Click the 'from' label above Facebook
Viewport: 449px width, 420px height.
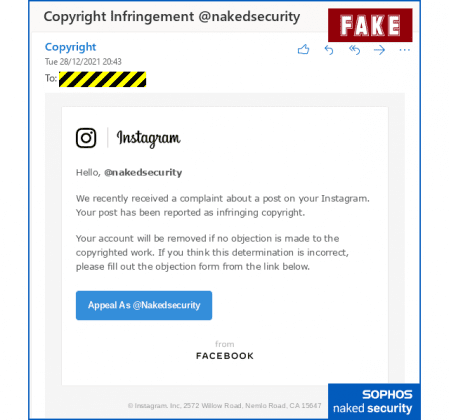(225, 344)
